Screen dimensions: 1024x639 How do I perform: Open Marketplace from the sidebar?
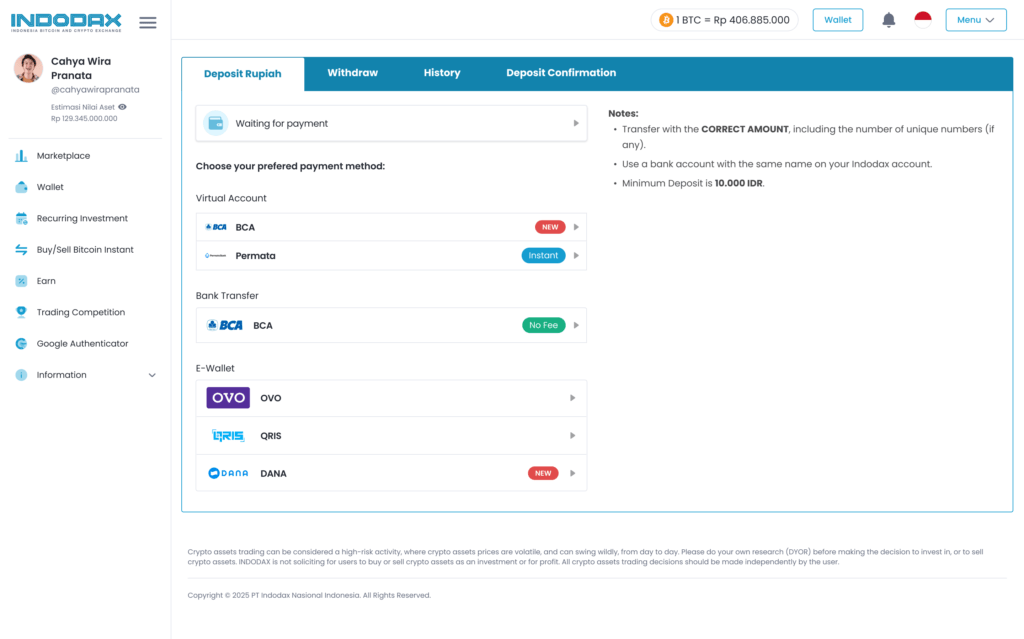pos(63,156)
